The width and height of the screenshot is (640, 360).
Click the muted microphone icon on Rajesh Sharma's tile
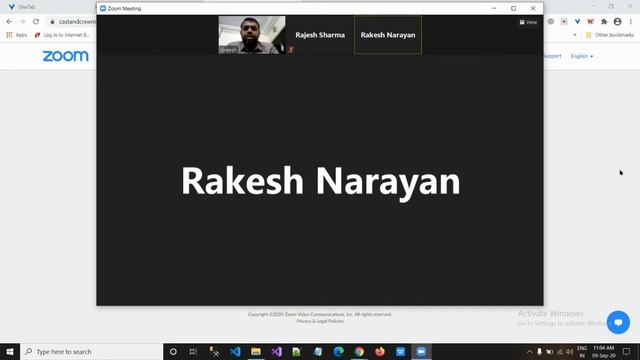click(x=291, y=50)
